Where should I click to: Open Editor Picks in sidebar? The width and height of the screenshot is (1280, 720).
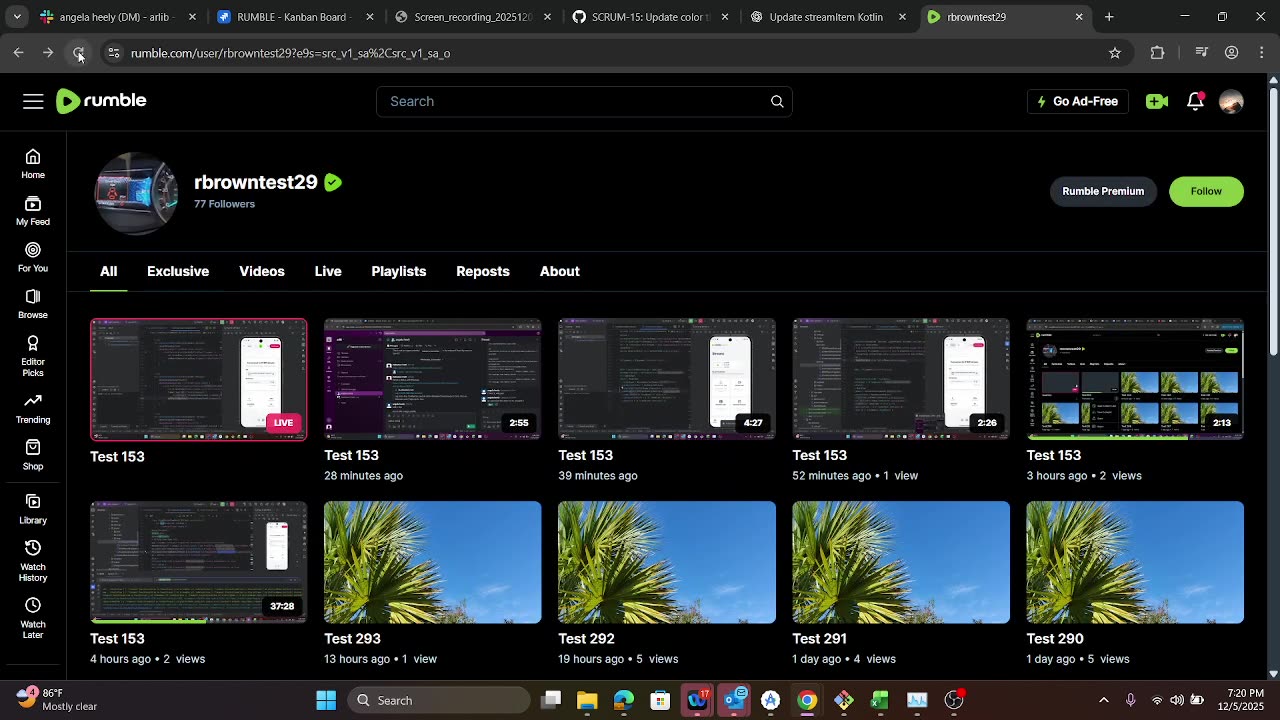(x=33, y=356)
